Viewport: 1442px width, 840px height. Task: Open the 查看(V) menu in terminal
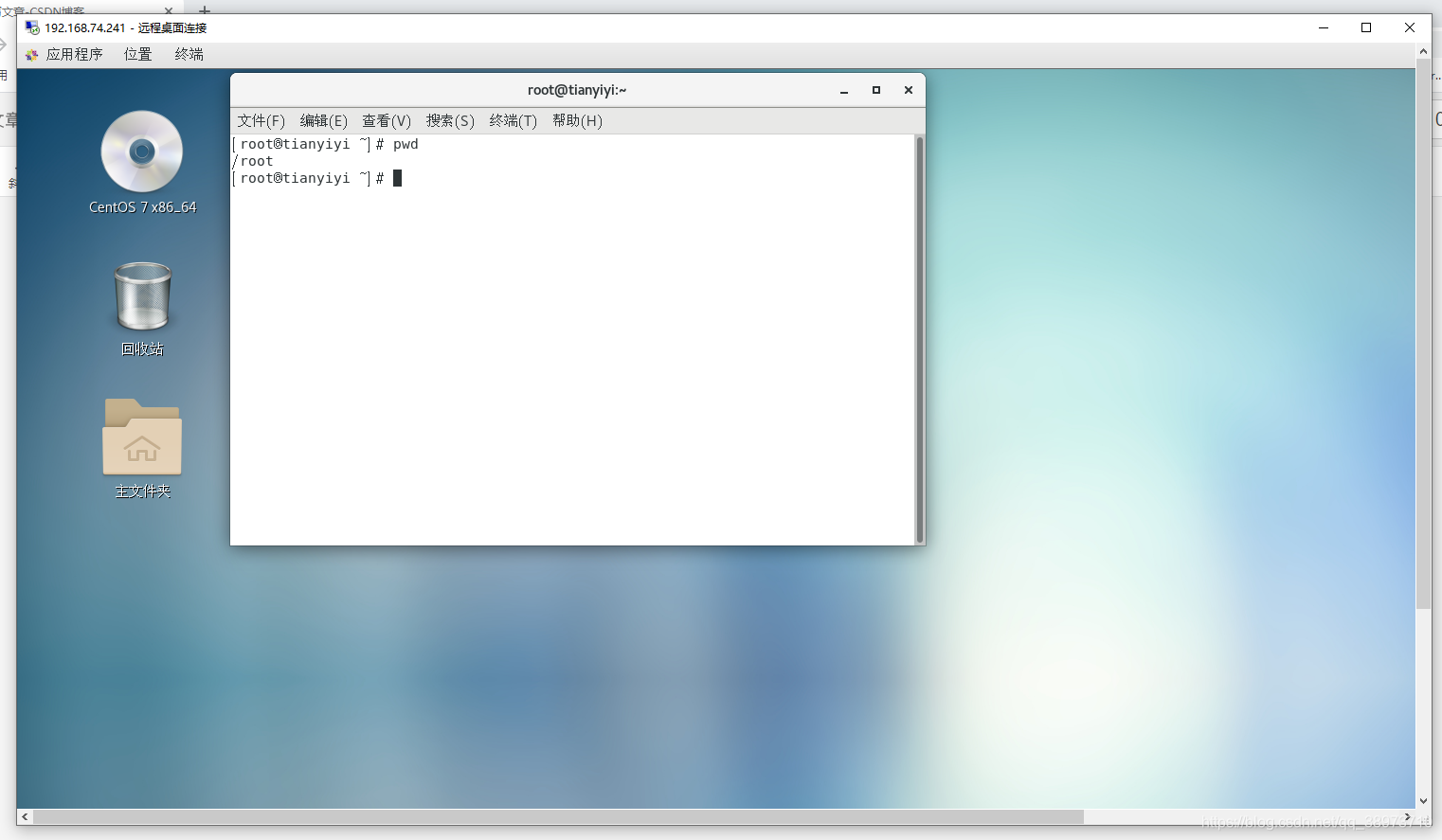(387, 120)
